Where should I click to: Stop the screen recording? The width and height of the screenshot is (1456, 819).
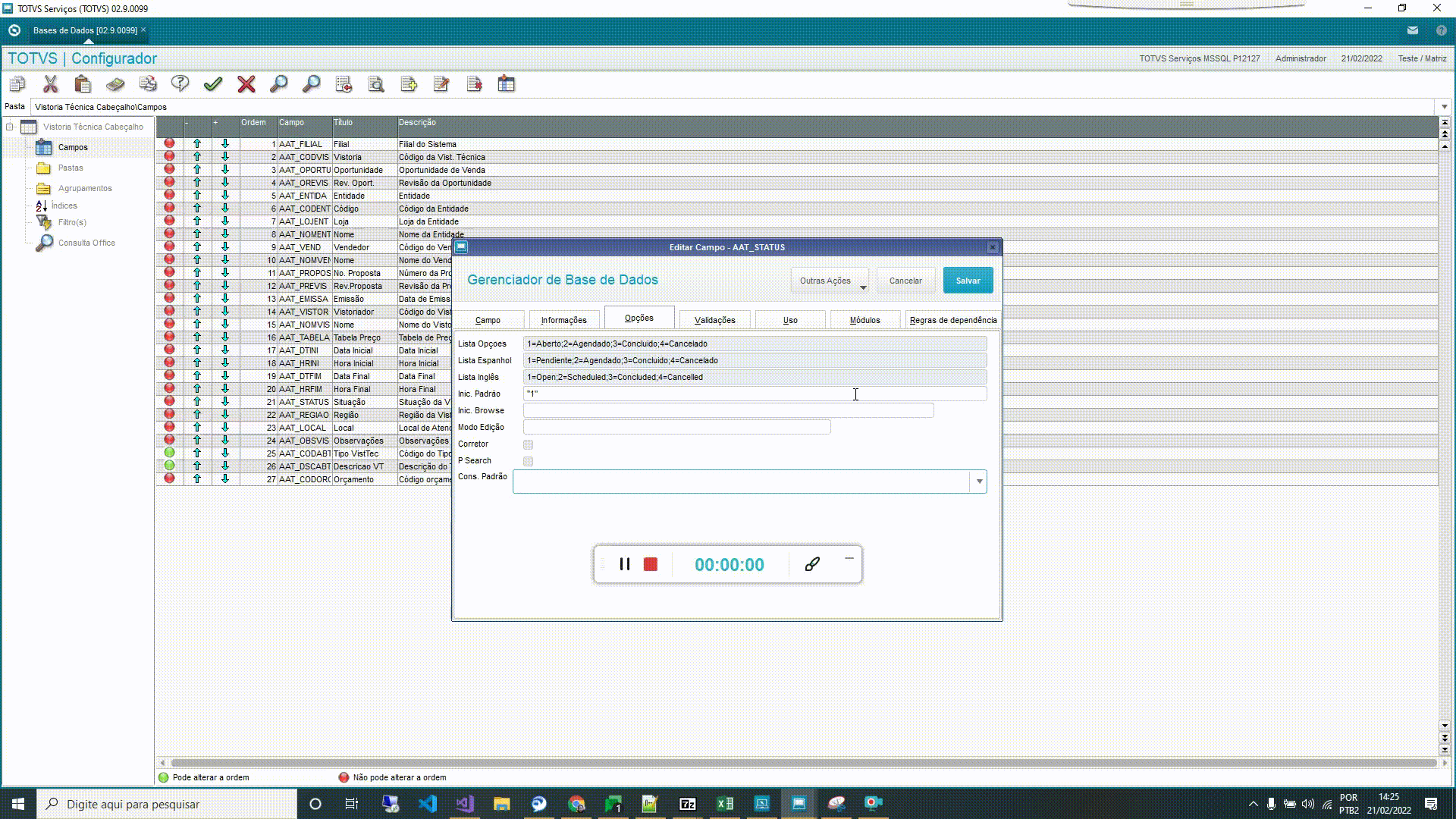tap(651, 564)
